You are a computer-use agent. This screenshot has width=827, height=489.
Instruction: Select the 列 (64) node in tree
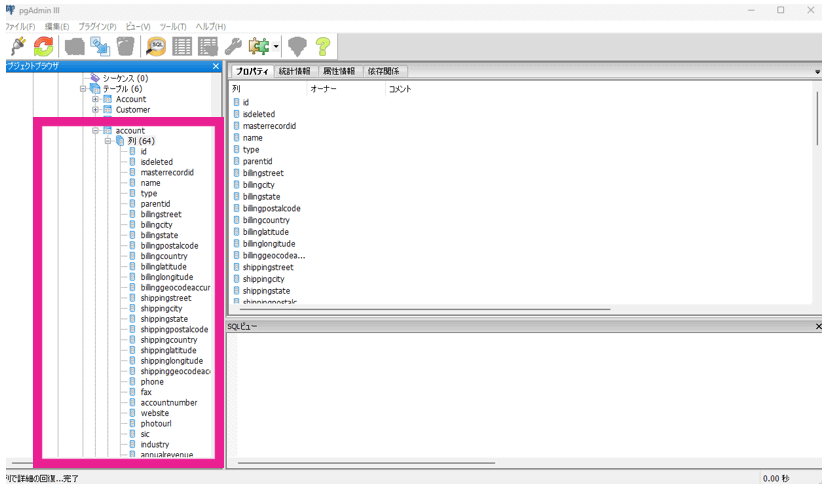(141, 141)
